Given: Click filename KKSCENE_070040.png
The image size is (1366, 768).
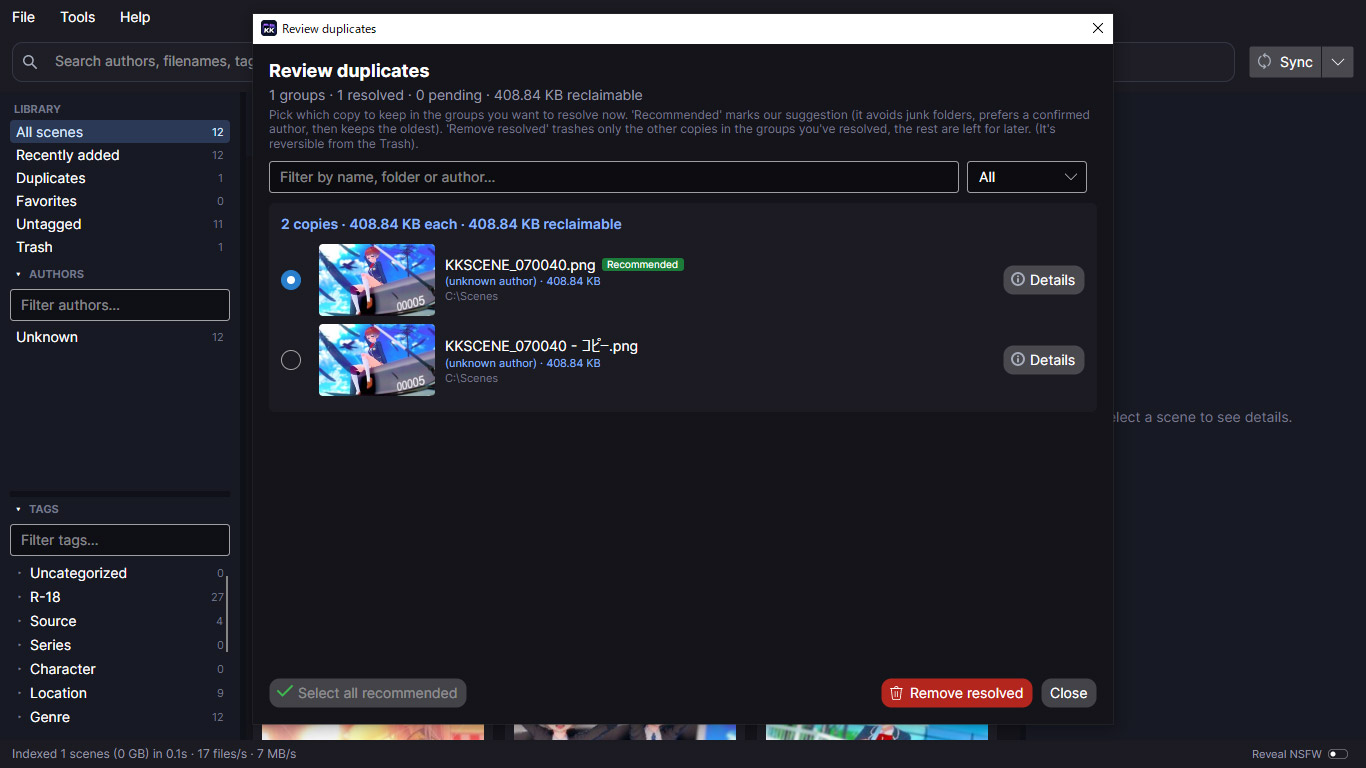Looking at the screenshot, I should 520,265.
